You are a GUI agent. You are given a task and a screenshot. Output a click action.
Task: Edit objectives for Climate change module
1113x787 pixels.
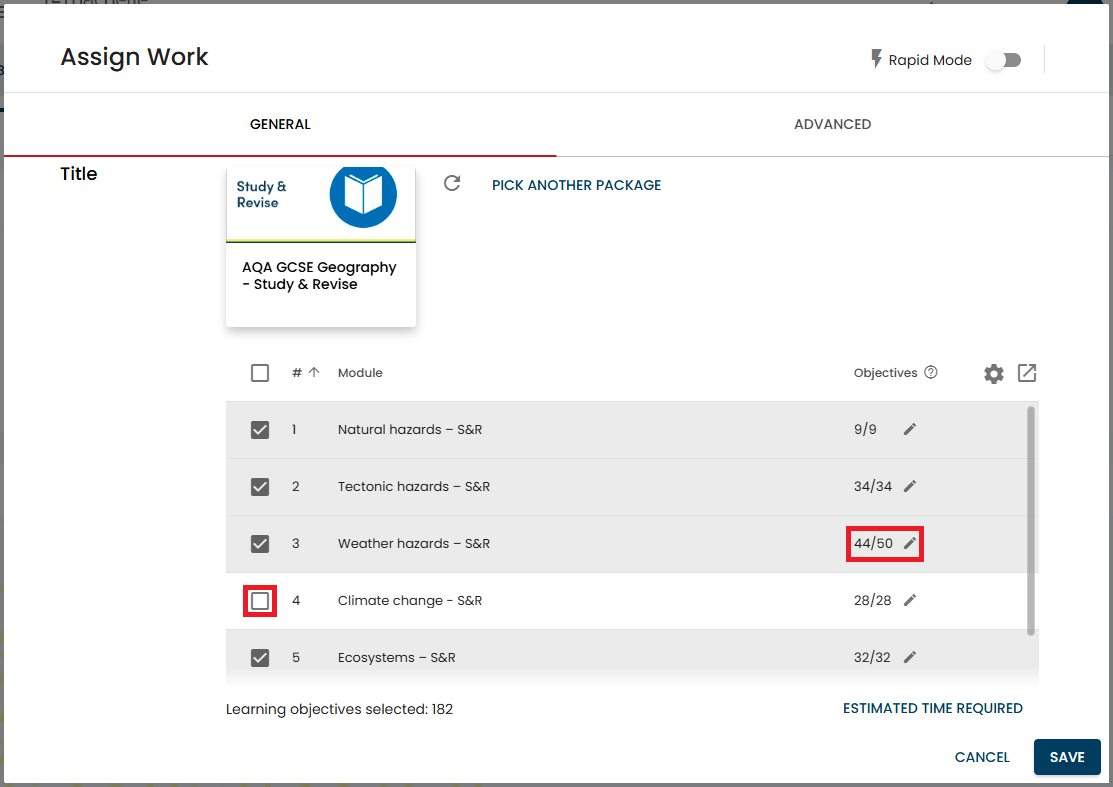(x=910, y=601)
